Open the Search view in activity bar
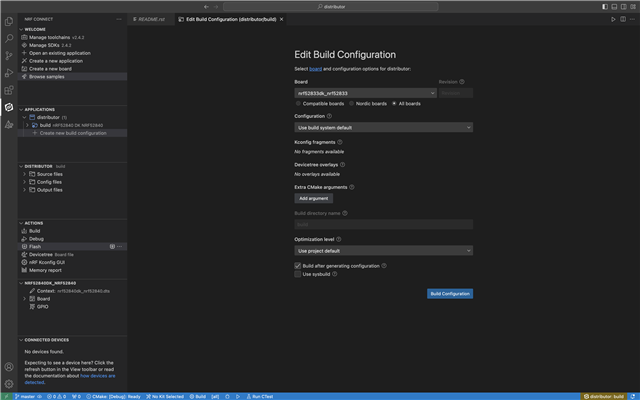The image size is (640, 400). pos(9,39)
